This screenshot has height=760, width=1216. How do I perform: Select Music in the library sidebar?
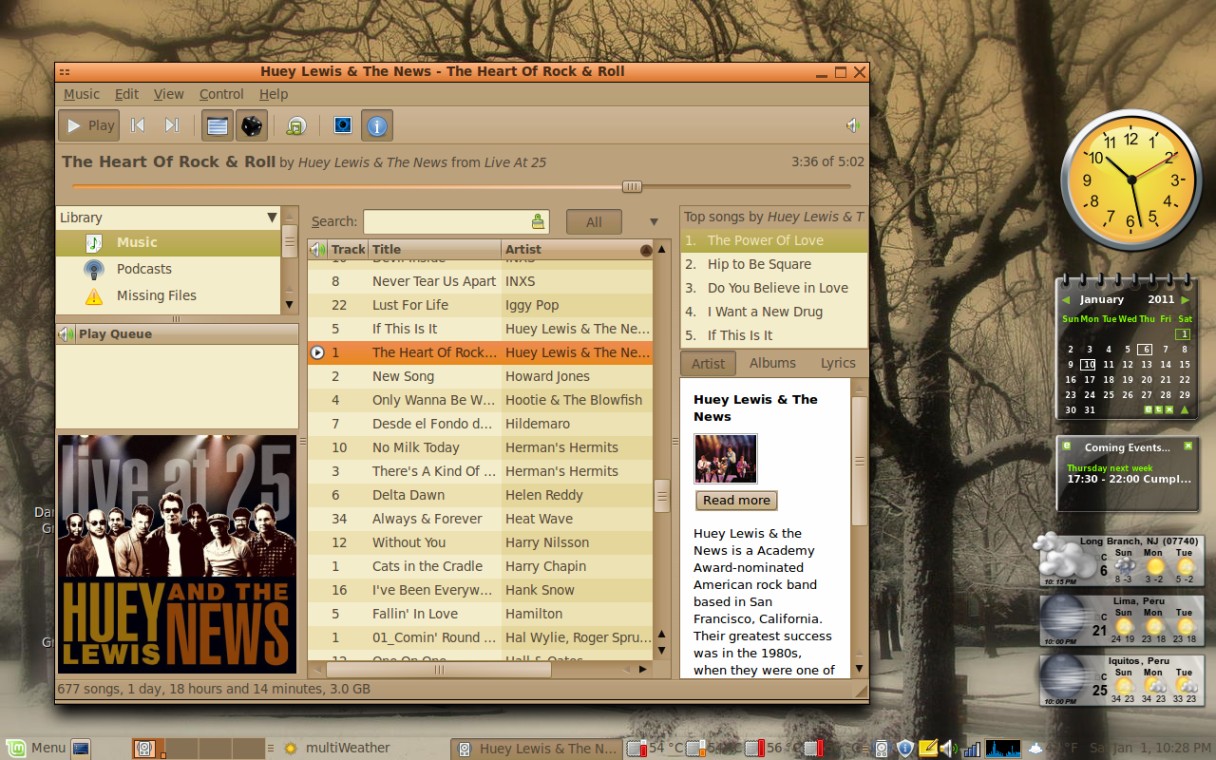click(168, 242)
